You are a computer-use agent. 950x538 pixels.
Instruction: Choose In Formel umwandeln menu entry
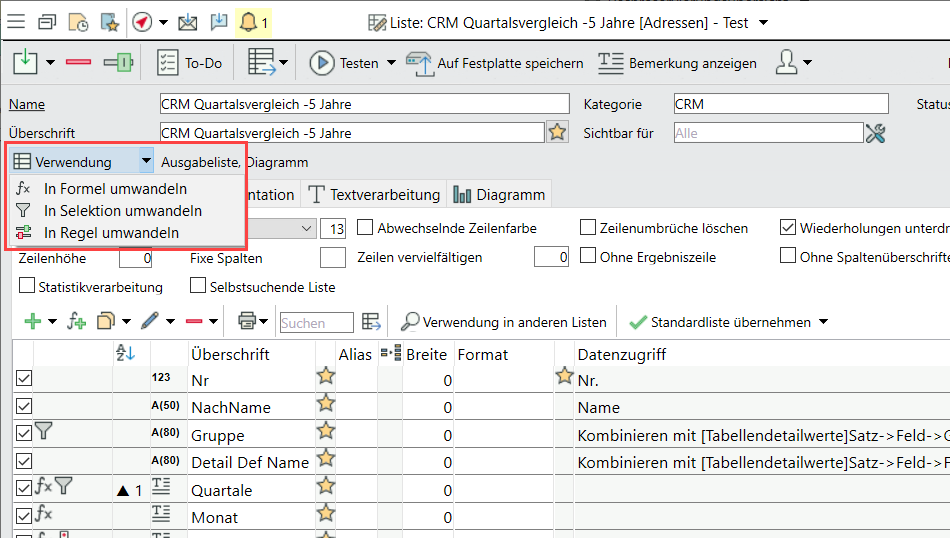click(x=115, y=188)
